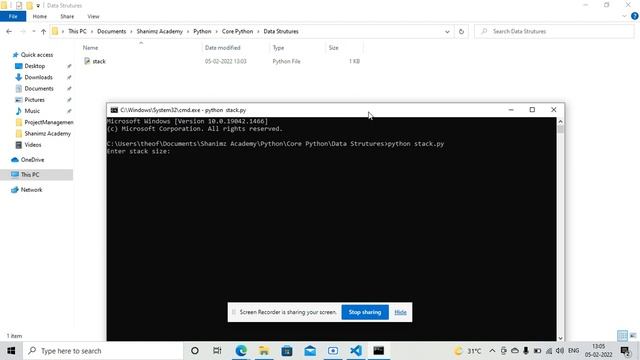Viewport: 640px width, 360px height.
Task: Switch to the Home ribbon tab
Action: 40,16
